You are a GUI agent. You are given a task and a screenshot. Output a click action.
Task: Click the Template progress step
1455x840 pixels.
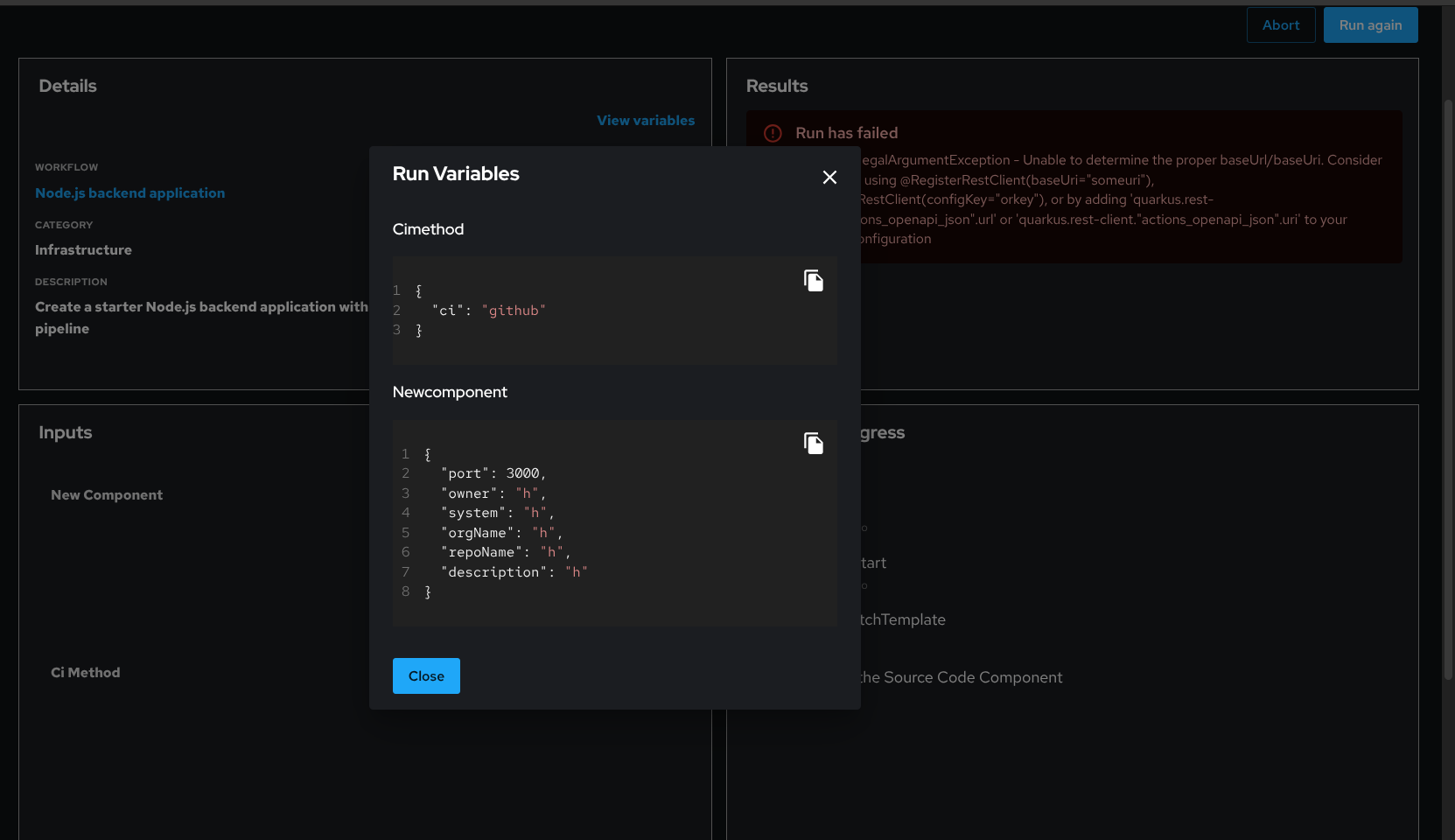tap(902, 619)
